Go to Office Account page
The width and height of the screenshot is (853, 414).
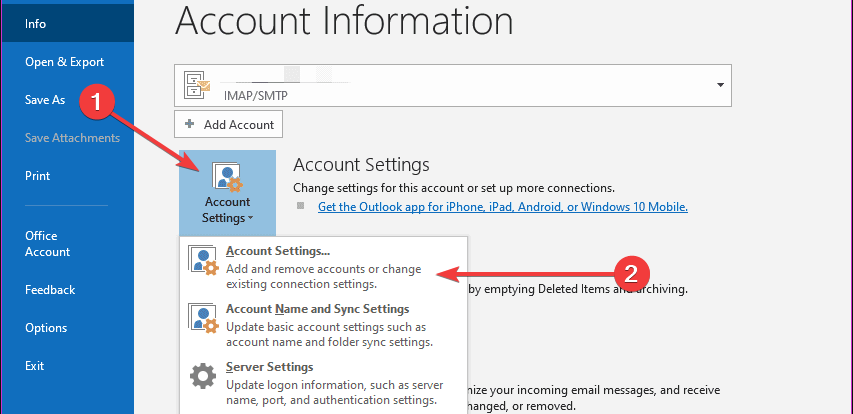tap(47, 244)
